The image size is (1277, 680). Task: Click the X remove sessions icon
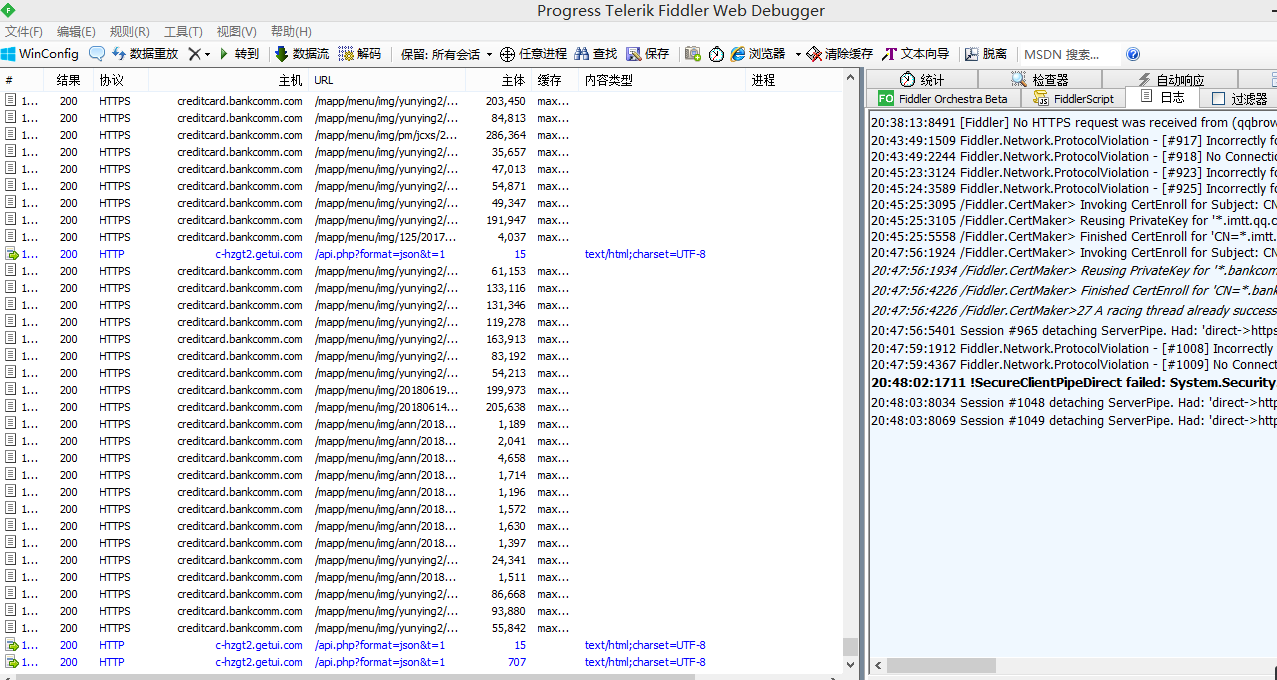[194, 54]
